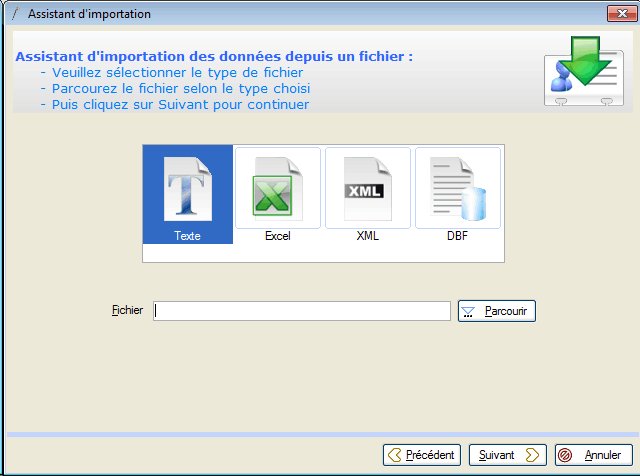
Task: Select the Texte file type icon
Action: pos(188,194)
